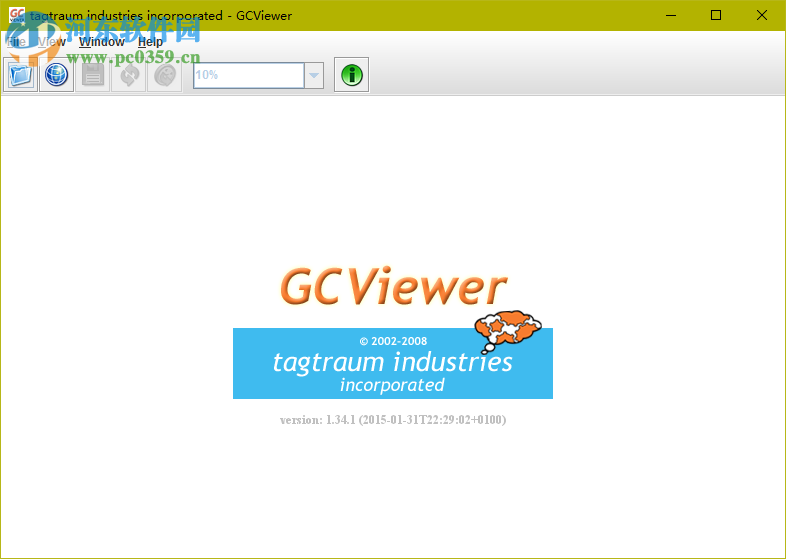The image size is (786, 559).
Task: Show about info with green i icon
Action: [x=352, y=75]
